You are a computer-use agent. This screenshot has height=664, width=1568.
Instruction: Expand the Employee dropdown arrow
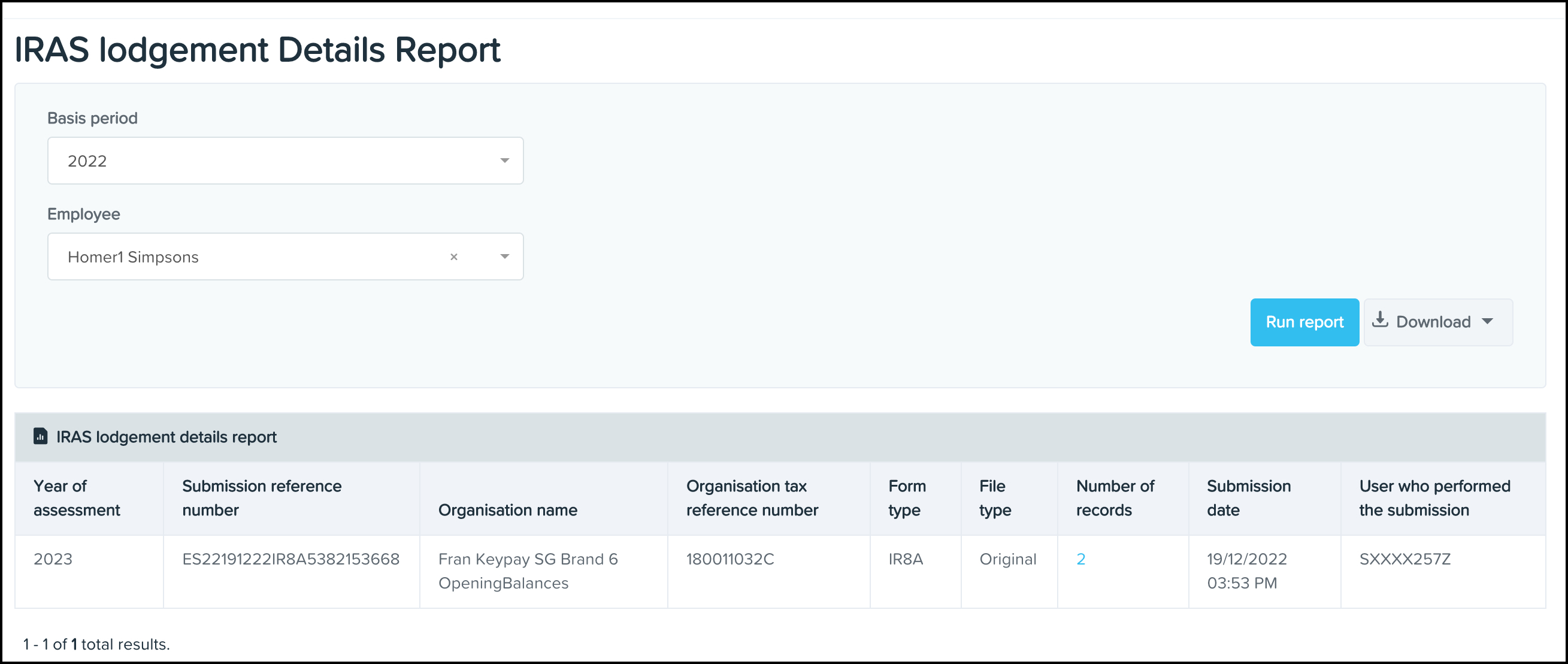click(504, 257)
